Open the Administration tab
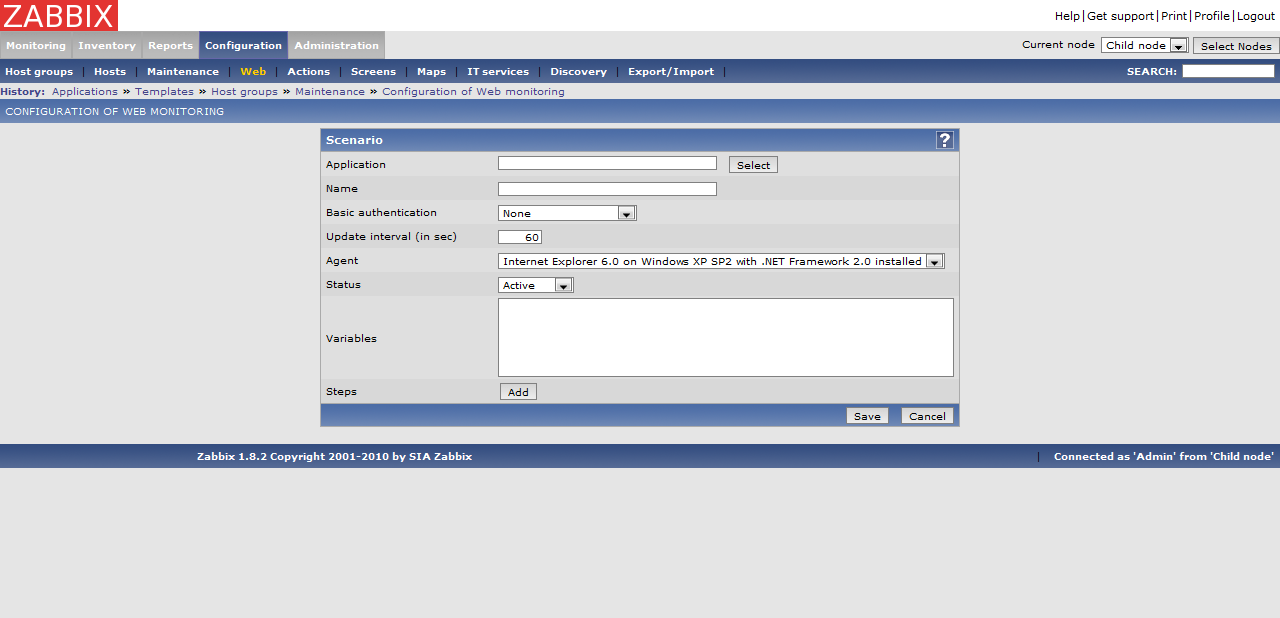The image size is (1280, 618). [336, 46]
